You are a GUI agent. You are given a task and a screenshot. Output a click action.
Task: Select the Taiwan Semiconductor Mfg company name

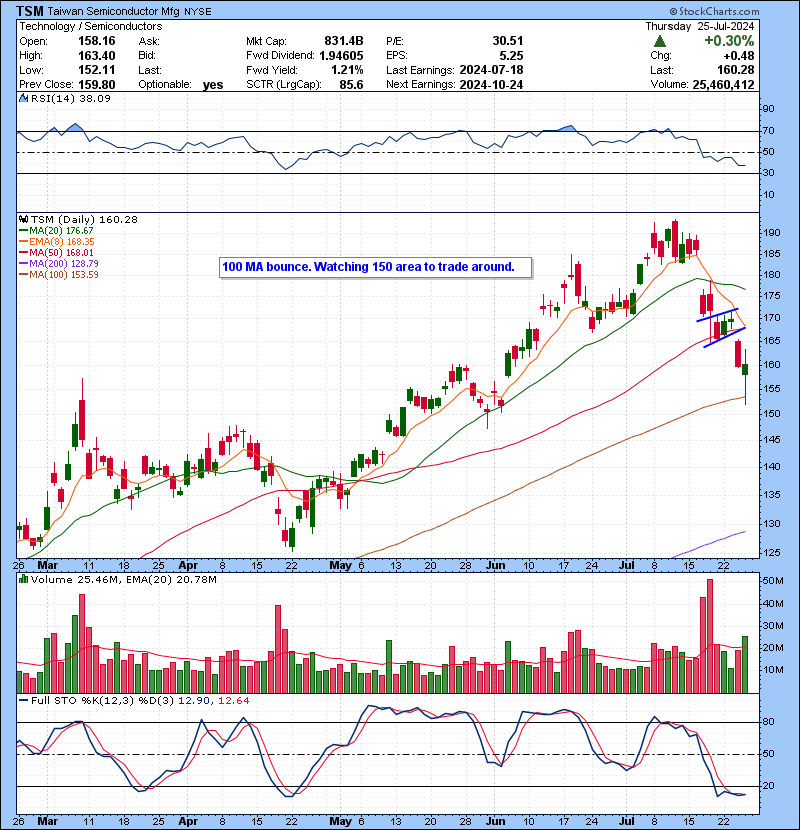pos(114,11)
